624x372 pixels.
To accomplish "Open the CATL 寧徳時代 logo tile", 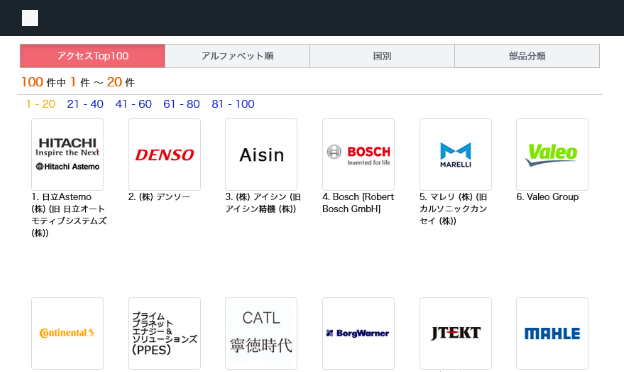I will (x=261, y=333).
